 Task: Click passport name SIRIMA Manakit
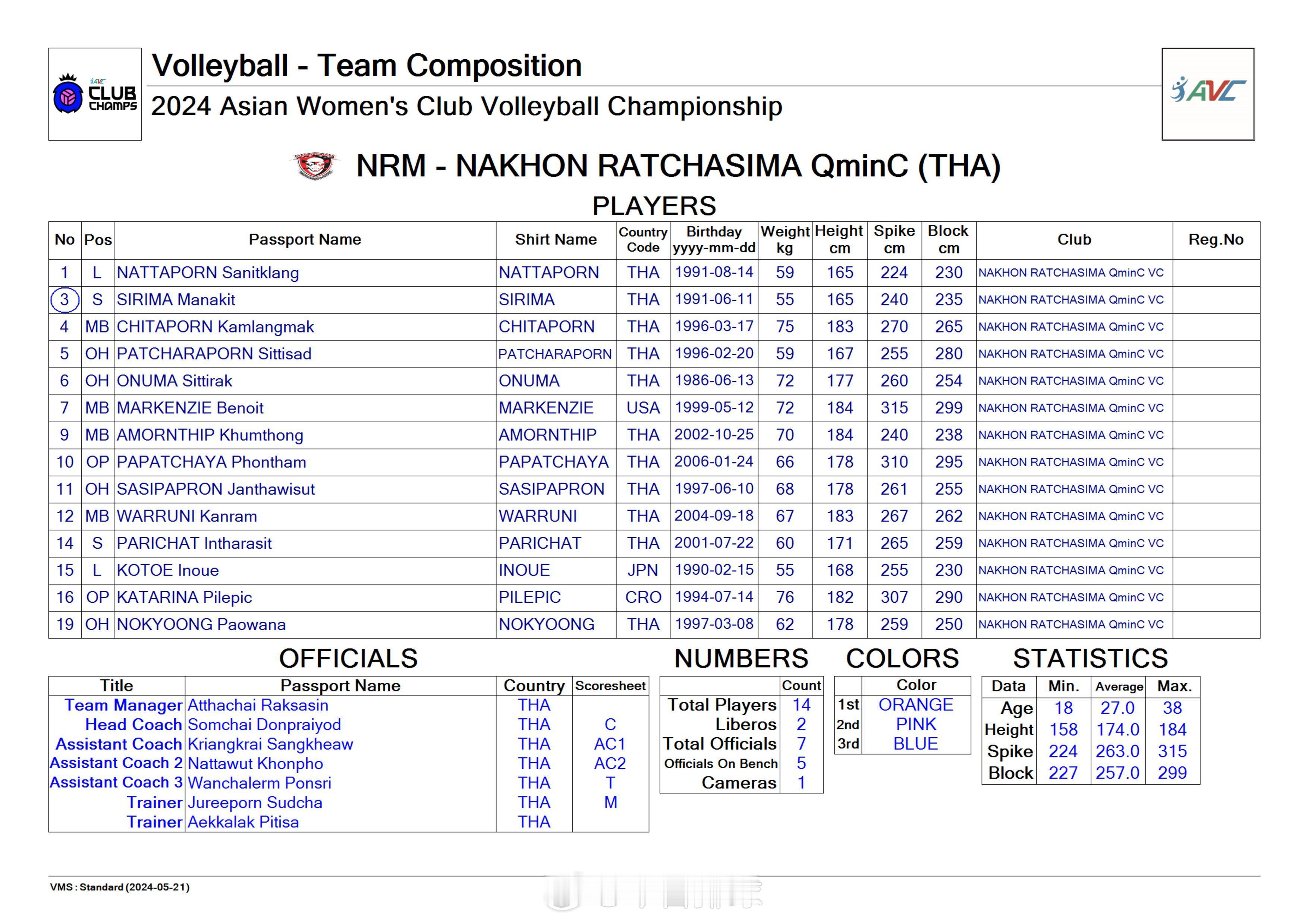coord(176,299)
